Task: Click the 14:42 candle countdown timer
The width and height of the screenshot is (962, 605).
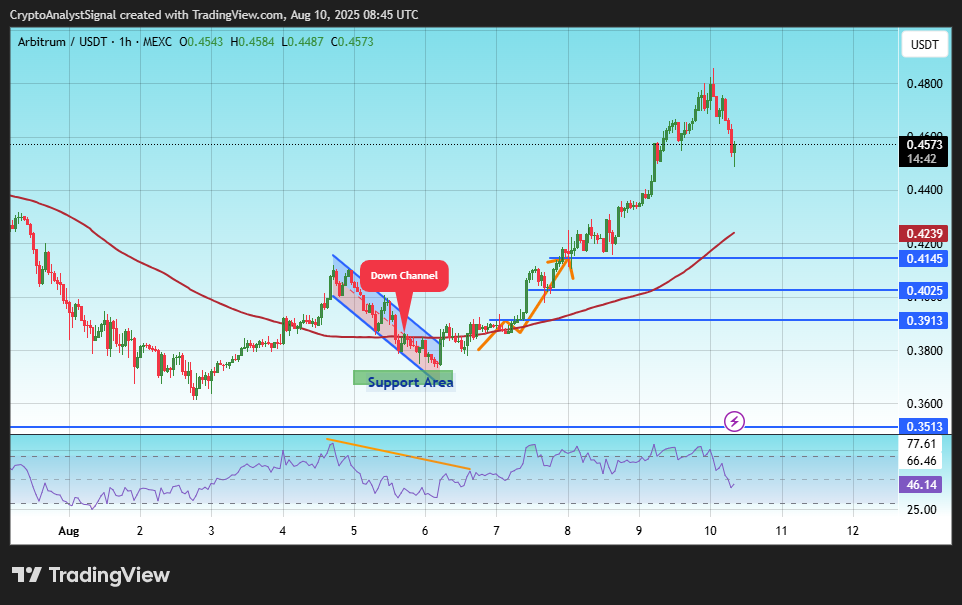Action: pyautogui.click(x=922, y=159)
